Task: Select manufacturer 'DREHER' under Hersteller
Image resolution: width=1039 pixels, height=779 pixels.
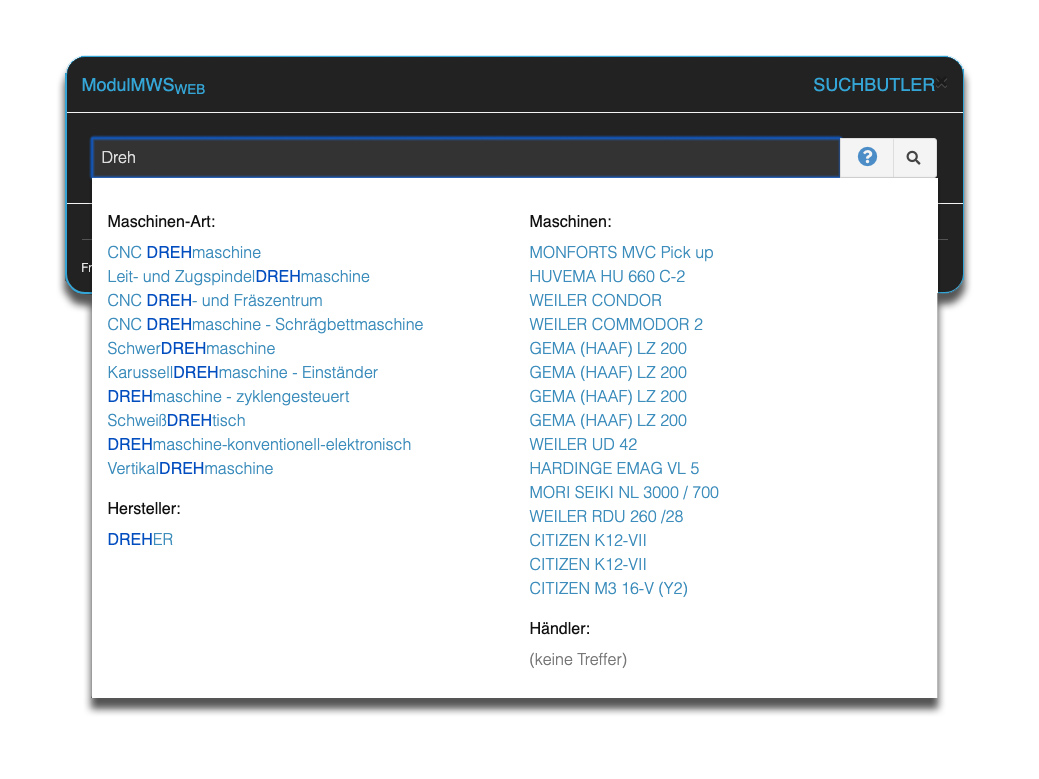Action: [140, 539]
